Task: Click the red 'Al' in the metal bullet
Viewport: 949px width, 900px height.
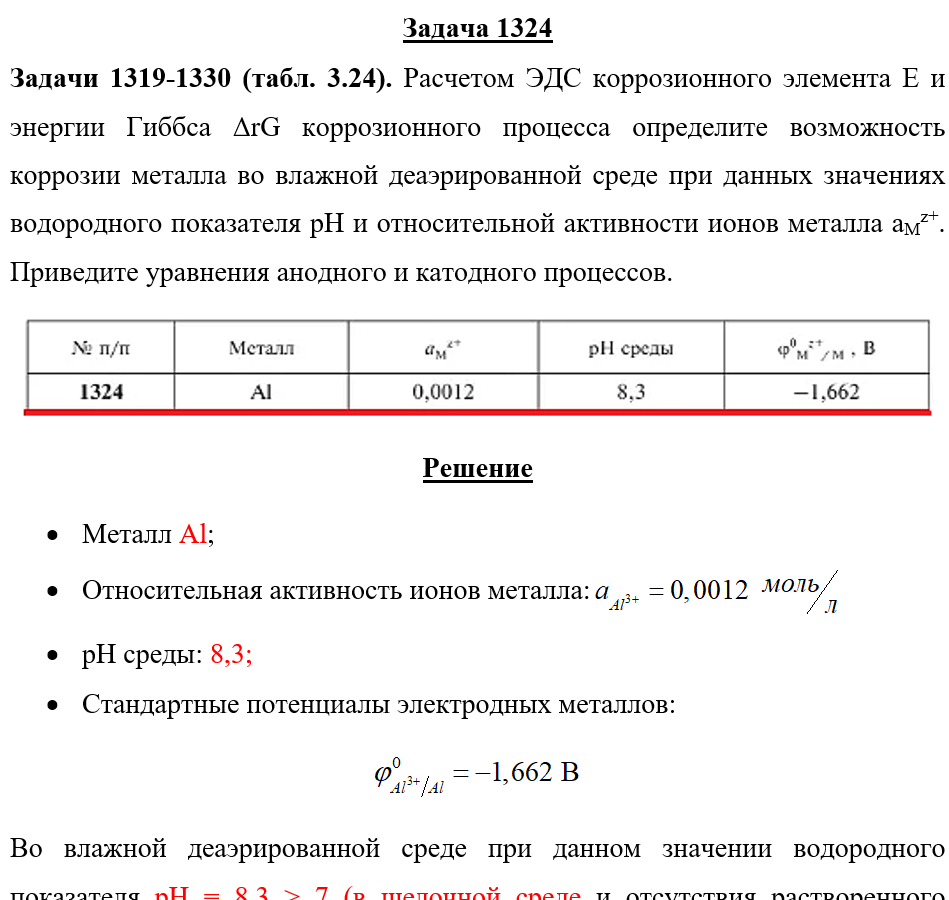Action: [193, 534]
